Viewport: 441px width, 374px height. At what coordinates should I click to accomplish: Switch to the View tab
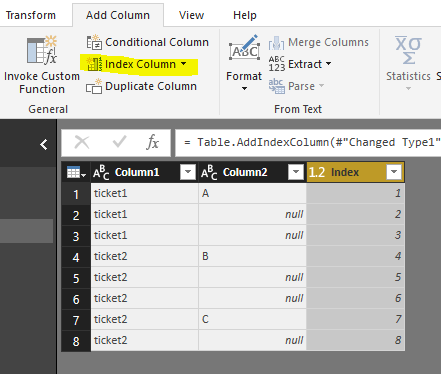coord(191,15)
